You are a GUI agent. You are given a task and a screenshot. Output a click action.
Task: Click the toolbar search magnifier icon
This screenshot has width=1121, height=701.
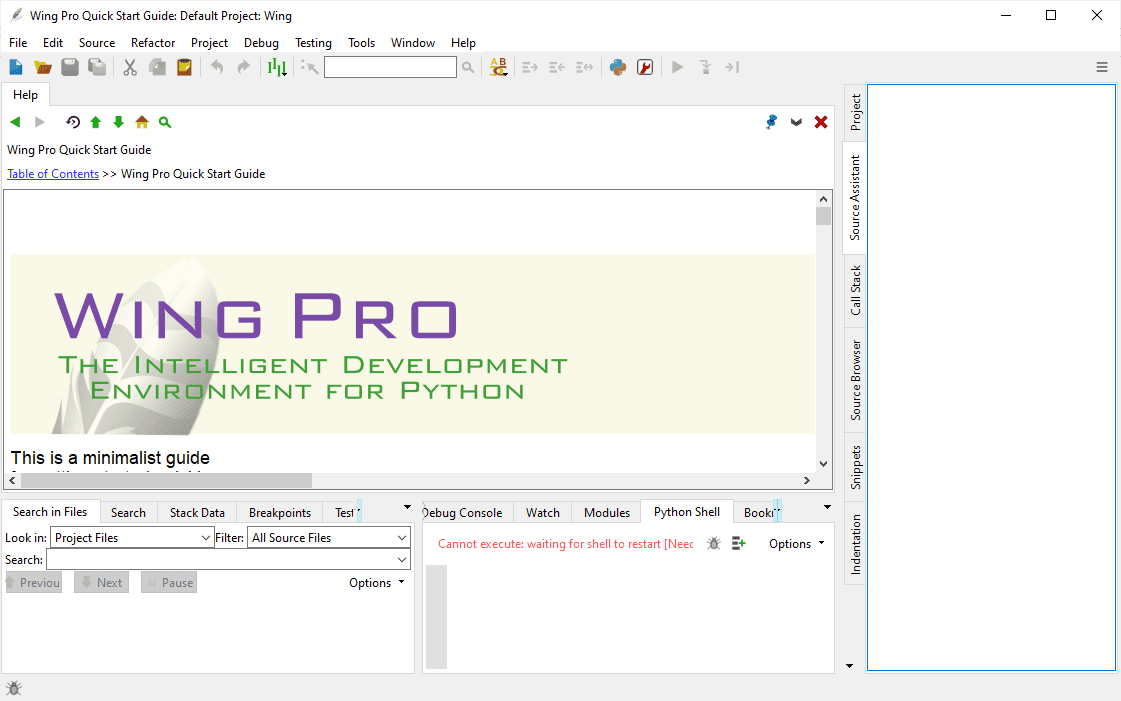tap(468, 67)
